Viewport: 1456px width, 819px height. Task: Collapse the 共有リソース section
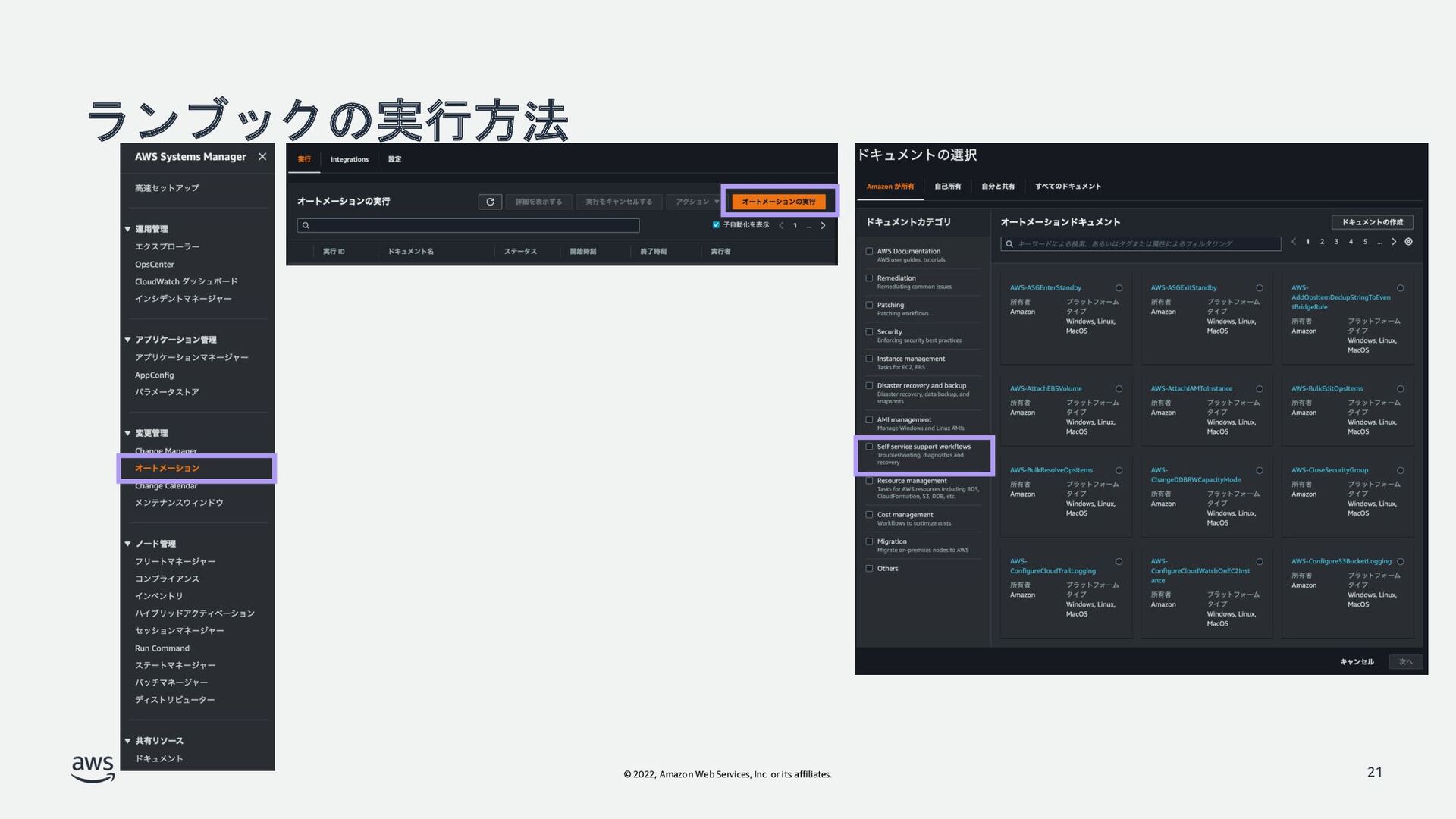(x=127, y=741)
